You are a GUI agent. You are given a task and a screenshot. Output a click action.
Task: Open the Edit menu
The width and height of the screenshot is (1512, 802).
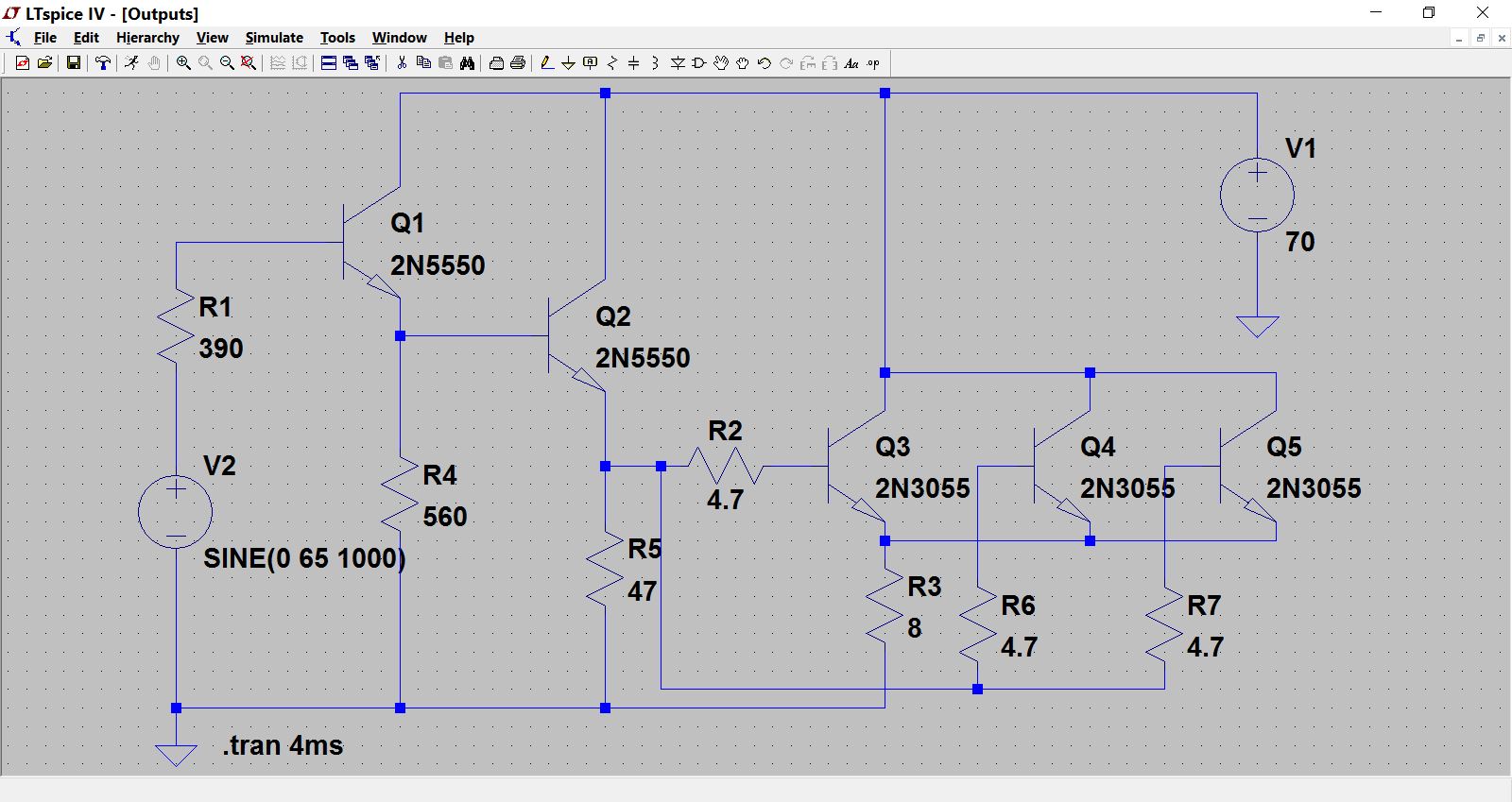86,38
